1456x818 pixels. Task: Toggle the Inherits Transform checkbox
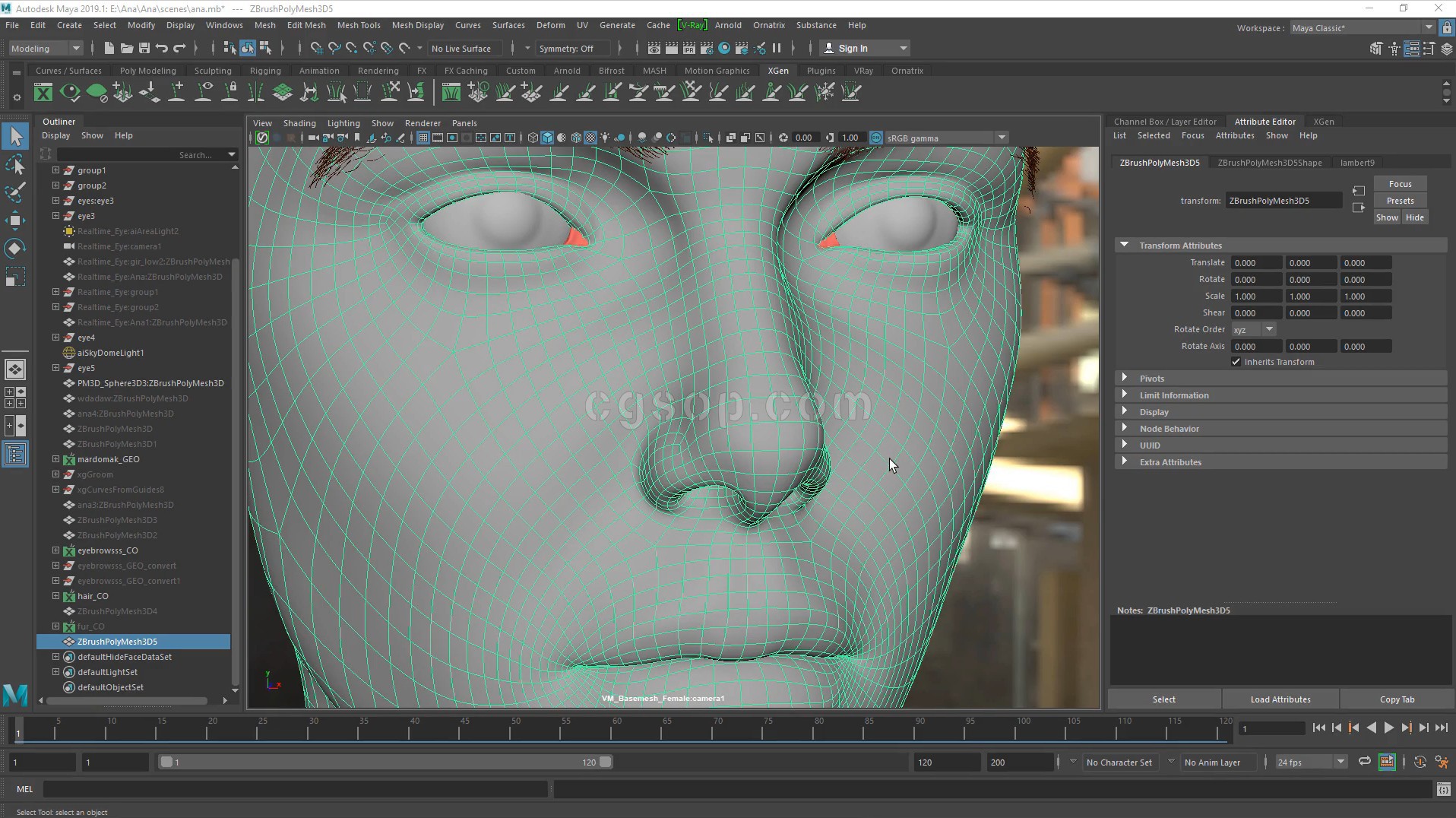(1236, 362)
